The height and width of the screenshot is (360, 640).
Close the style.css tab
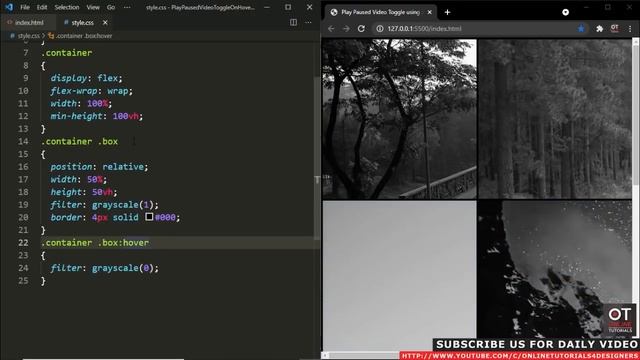point(105,23)
